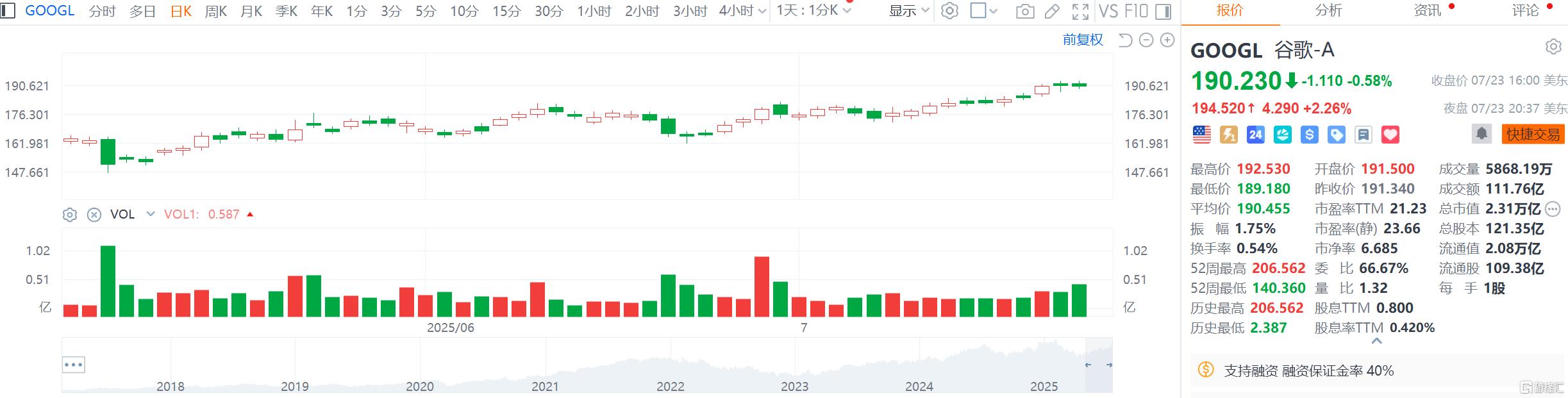Open the 显示 dropdown
1568x398 pixels.
pos(909,11)
